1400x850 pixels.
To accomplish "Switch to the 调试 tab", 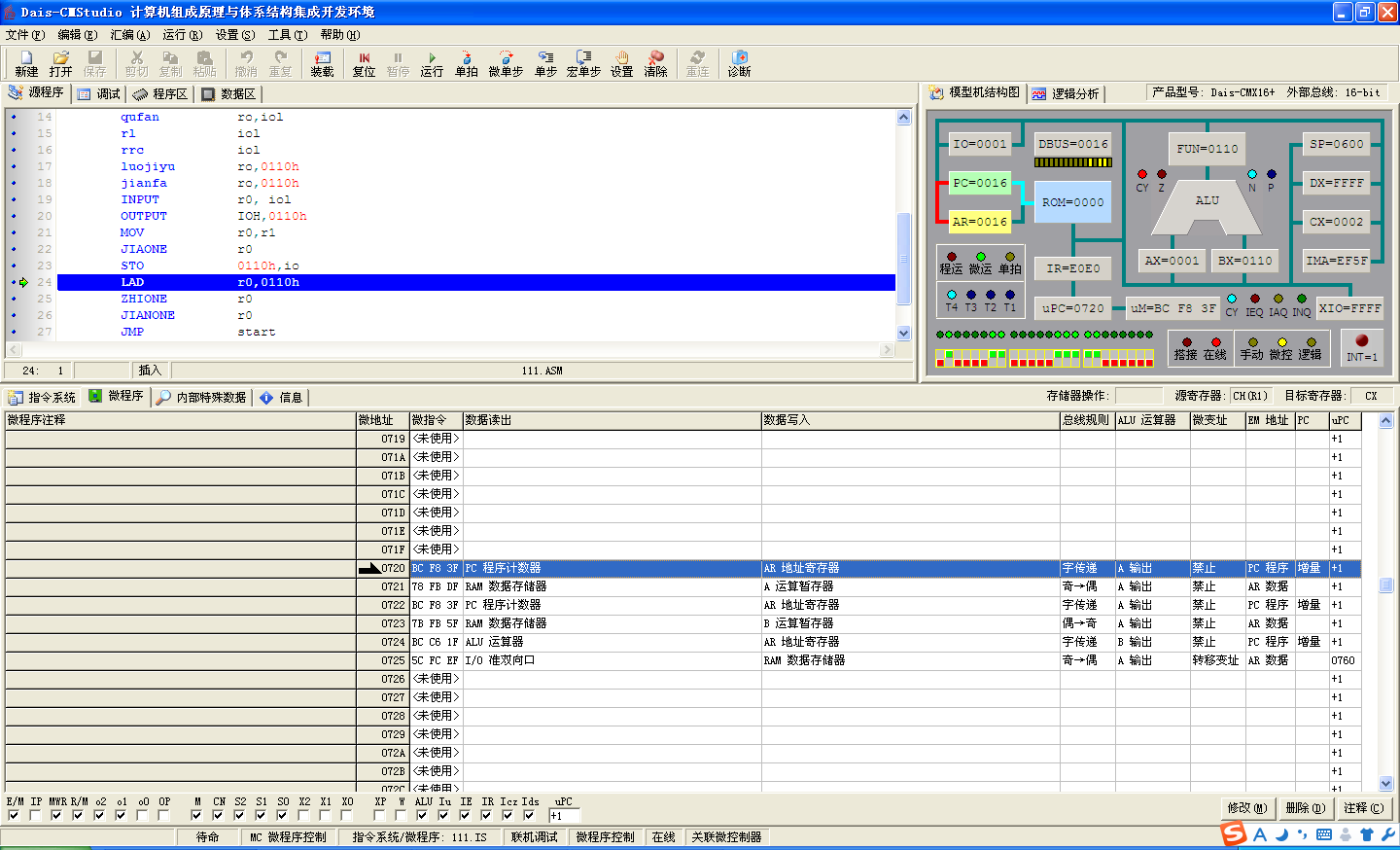I will (x=98, y=93).
